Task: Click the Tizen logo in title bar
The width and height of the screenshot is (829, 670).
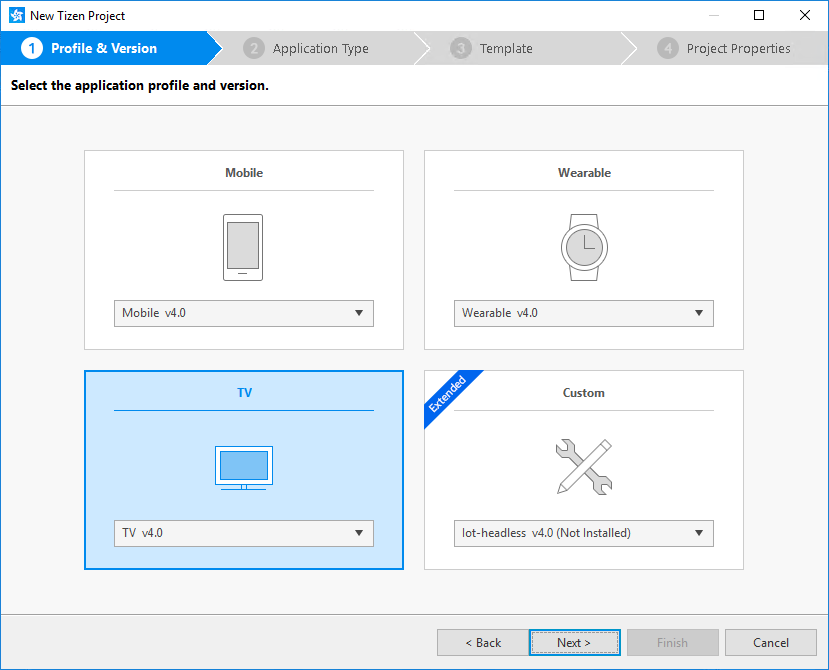Action: [x=16, y=15]
